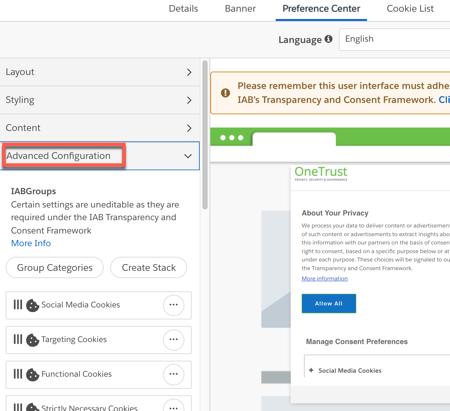The width and height of the screenshot is (450, 411).
Task: Open options menu for Social Media Cookies
Action: click(x=173, y=305)
